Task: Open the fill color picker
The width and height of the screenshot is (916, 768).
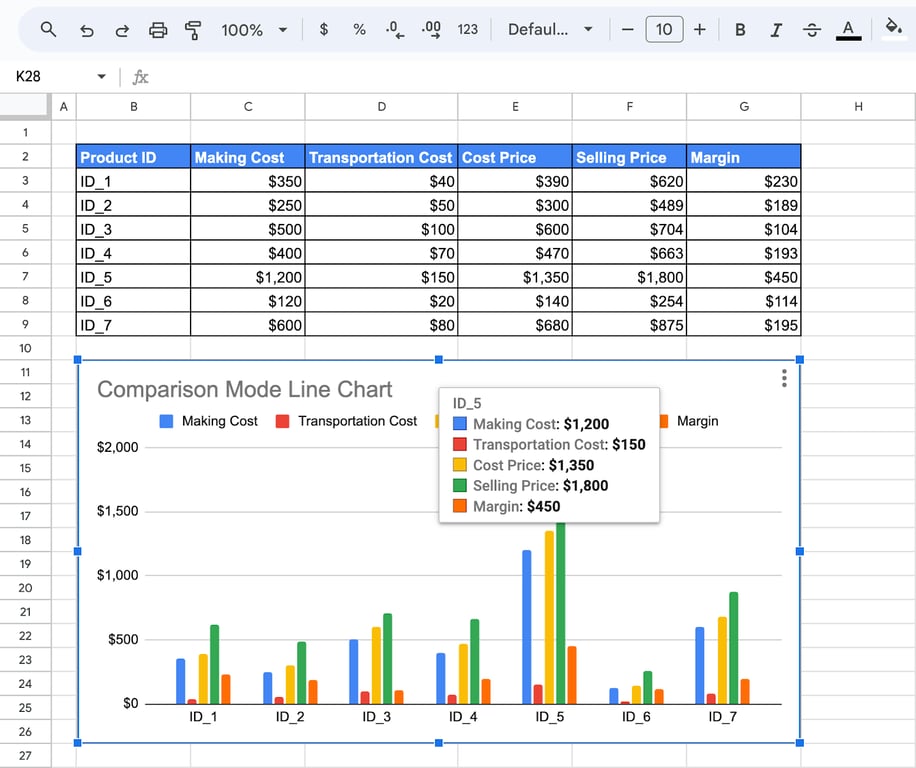Action: tap(893, 29)
